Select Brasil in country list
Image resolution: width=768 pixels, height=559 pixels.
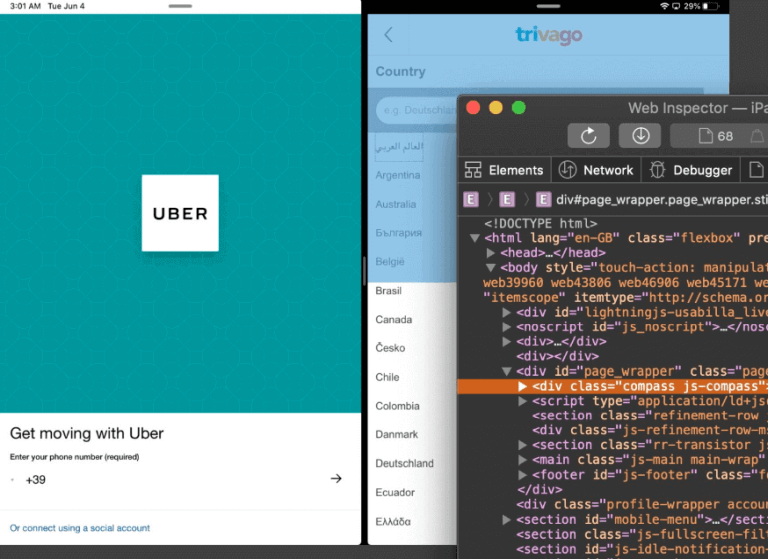388,291
